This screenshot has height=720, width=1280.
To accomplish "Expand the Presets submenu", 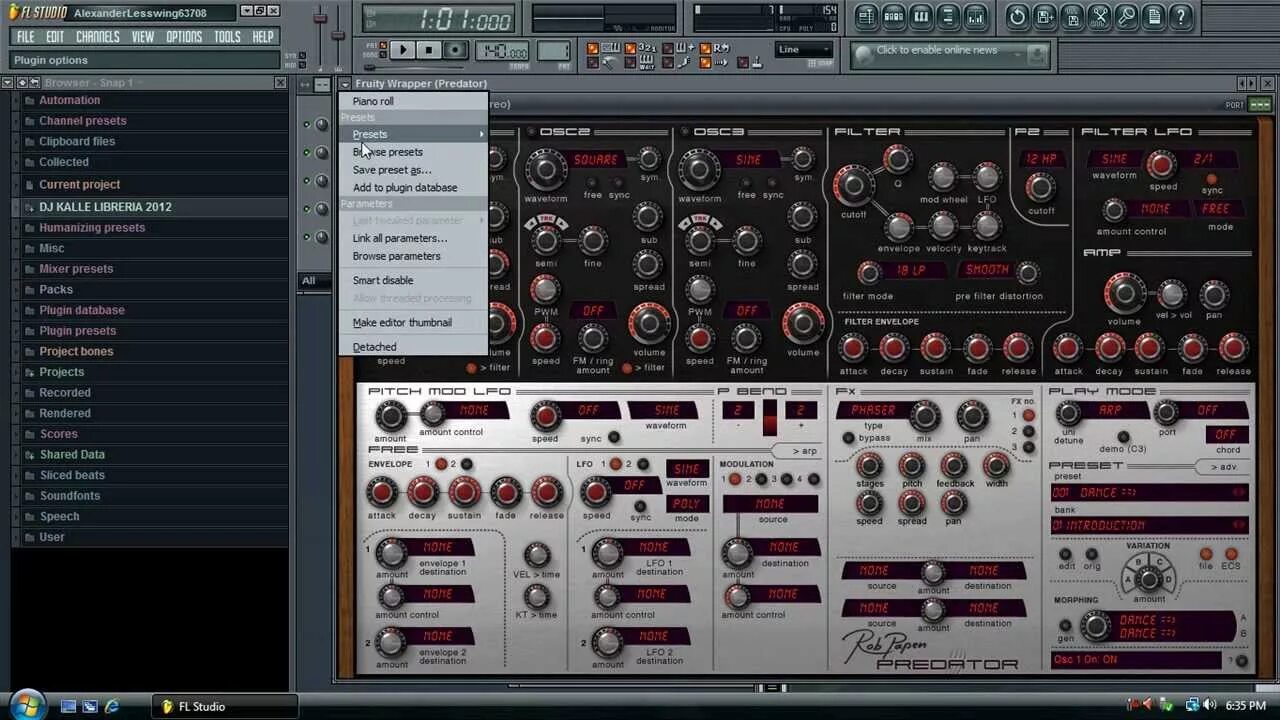I will click(413, 134).
